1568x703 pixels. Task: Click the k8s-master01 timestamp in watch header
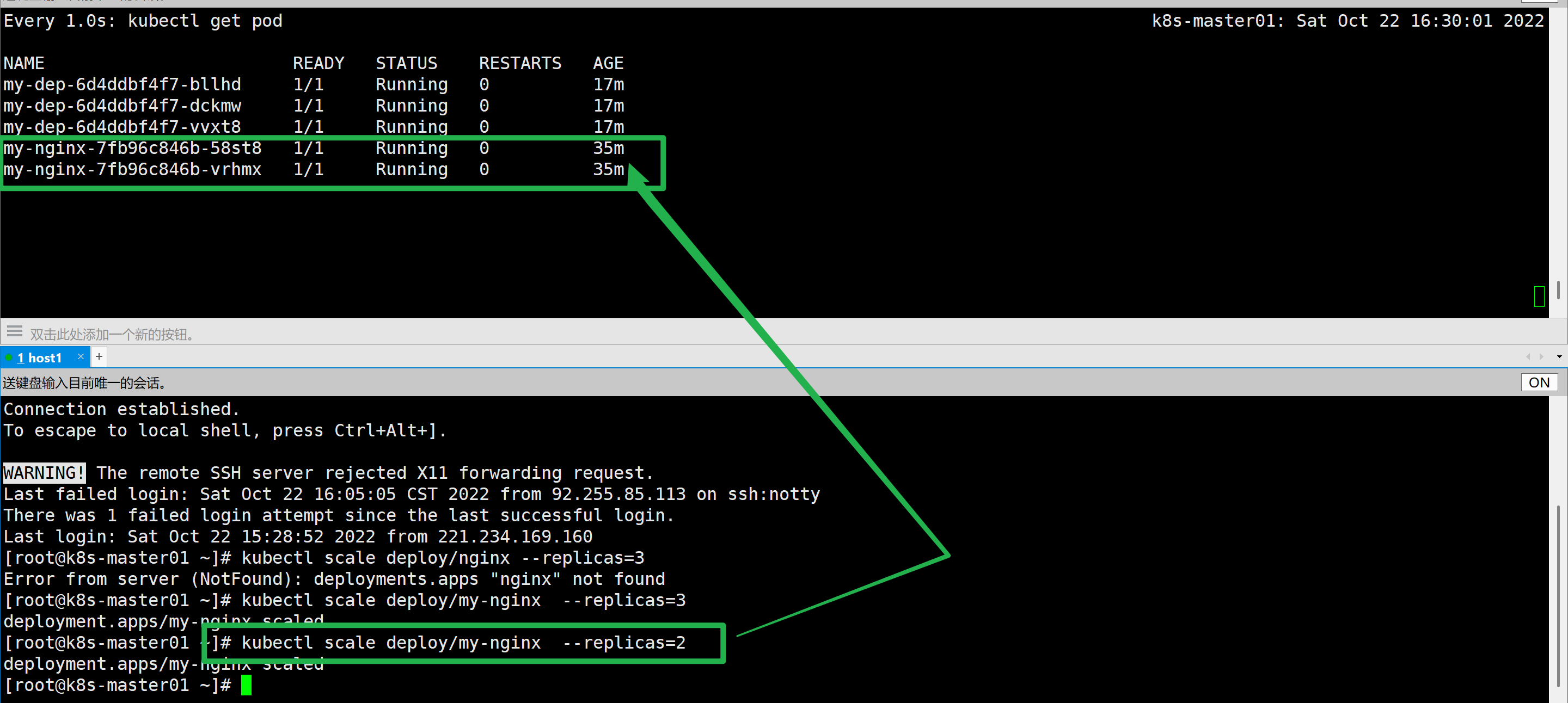(x=1347, y=21)
